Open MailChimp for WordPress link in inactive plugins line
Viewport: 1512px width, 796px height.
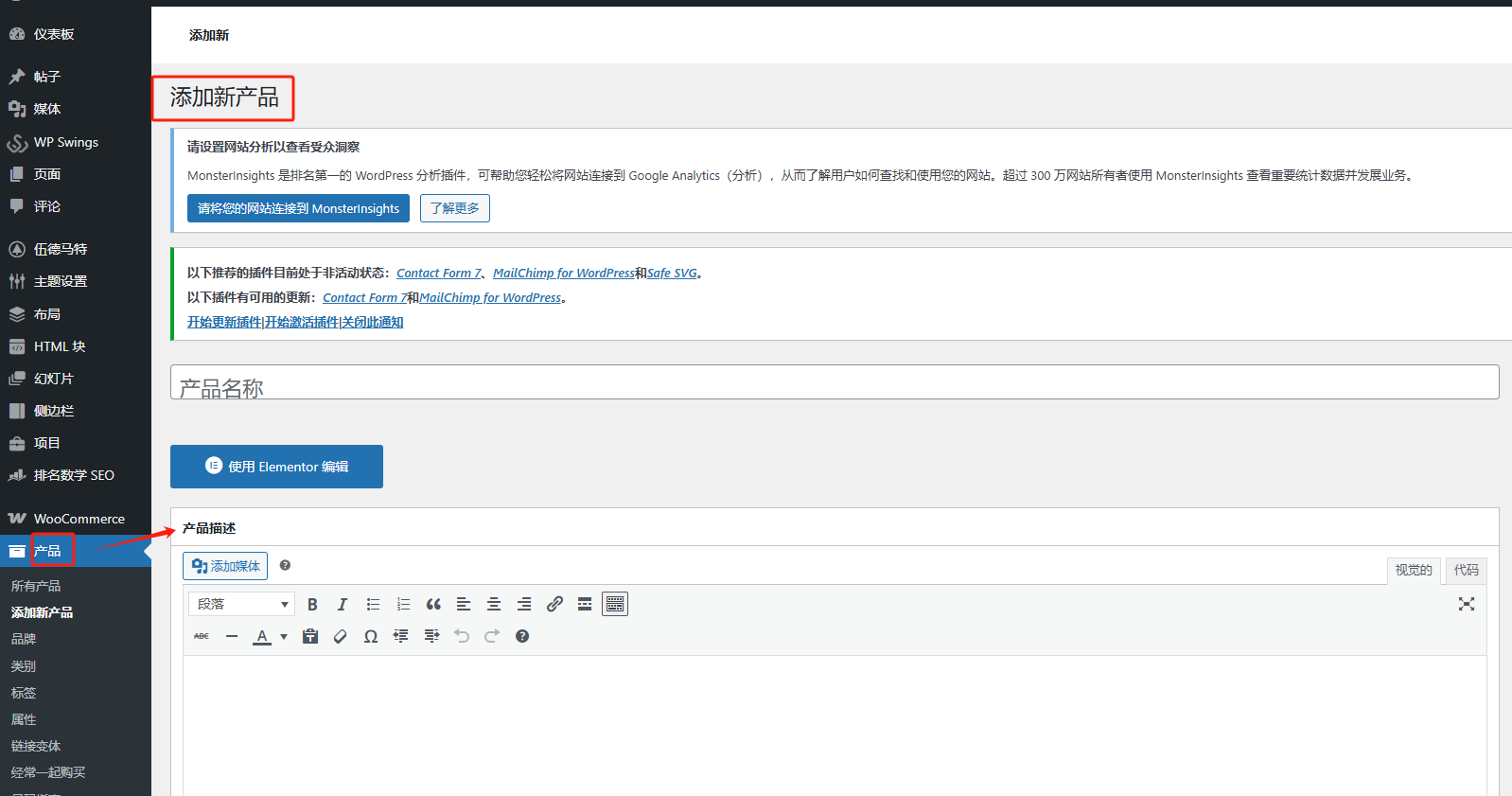click(564, 273)
